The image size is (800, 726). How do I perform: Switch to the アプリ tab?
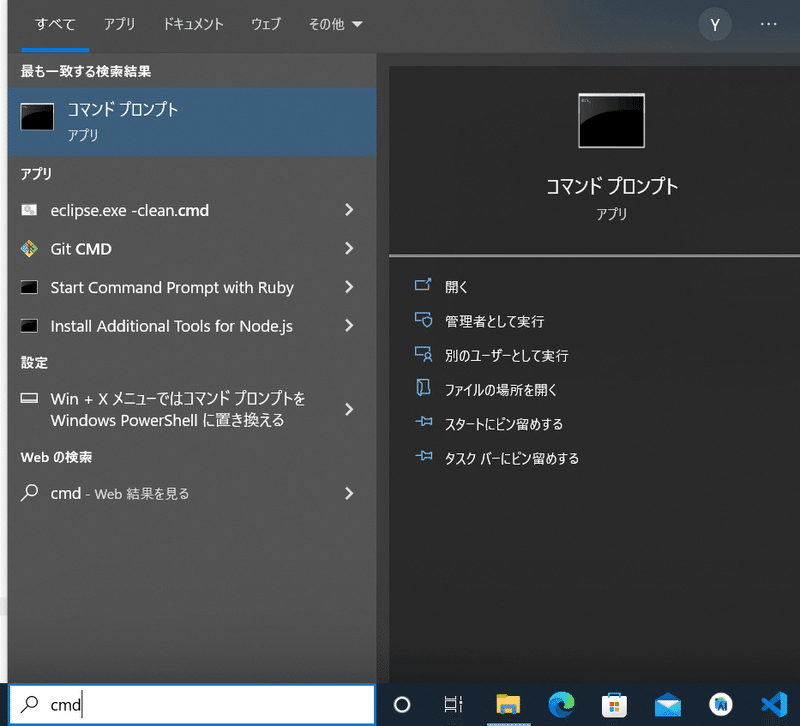click(119, 24)
